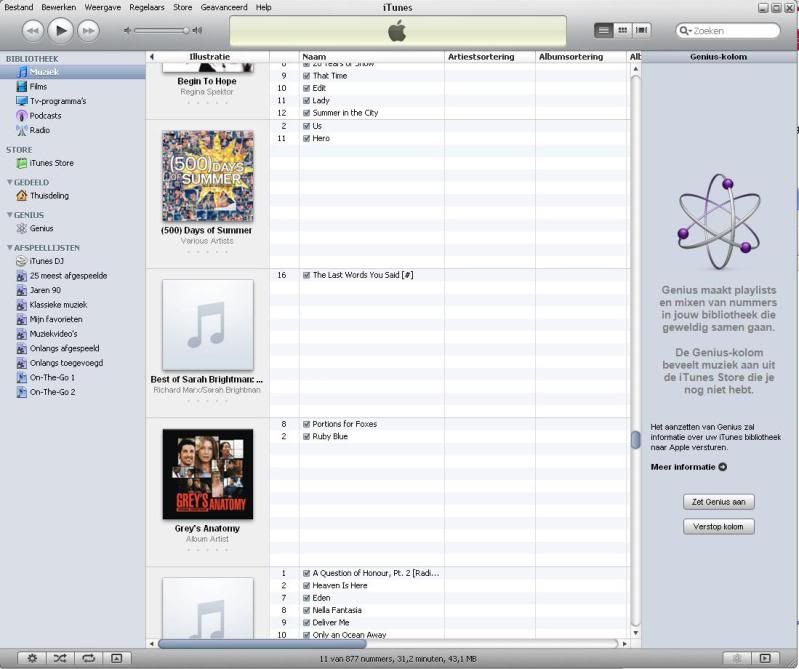Open the Store menu
Image resolution: width=799 pixels, height=669 pixels.
(182, 7)
